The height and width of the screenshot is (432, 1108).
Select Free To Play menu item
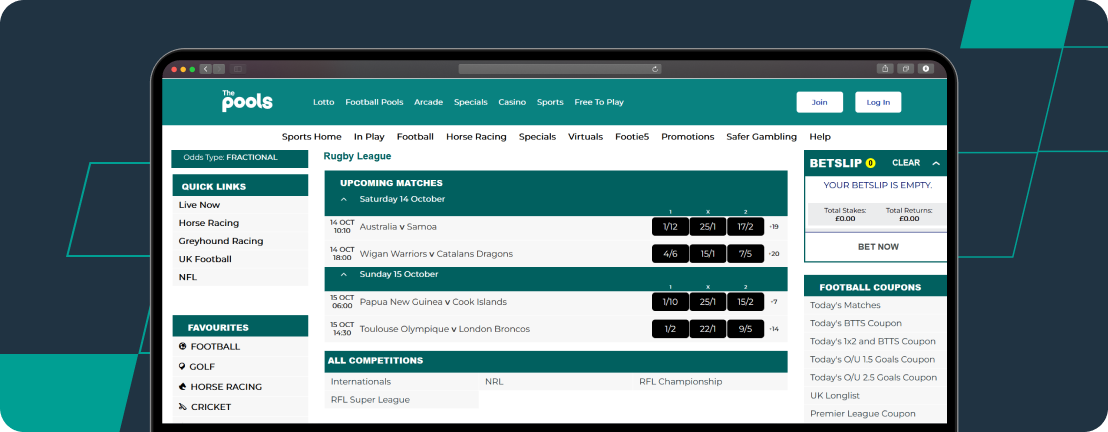[599, 102]
